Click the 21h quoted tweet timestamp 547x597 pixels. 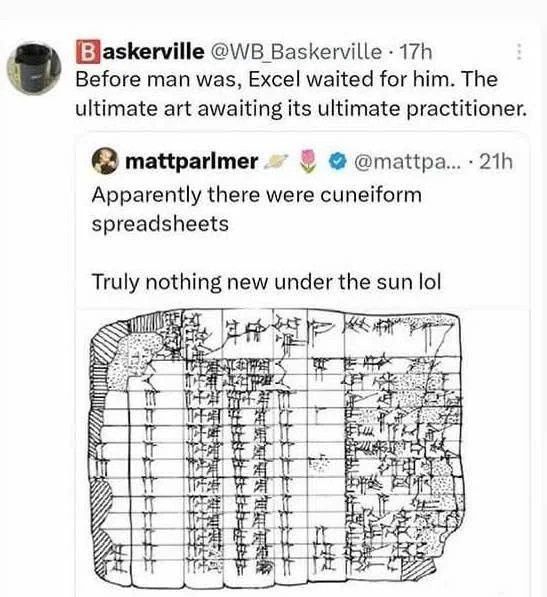pos(496,161)
